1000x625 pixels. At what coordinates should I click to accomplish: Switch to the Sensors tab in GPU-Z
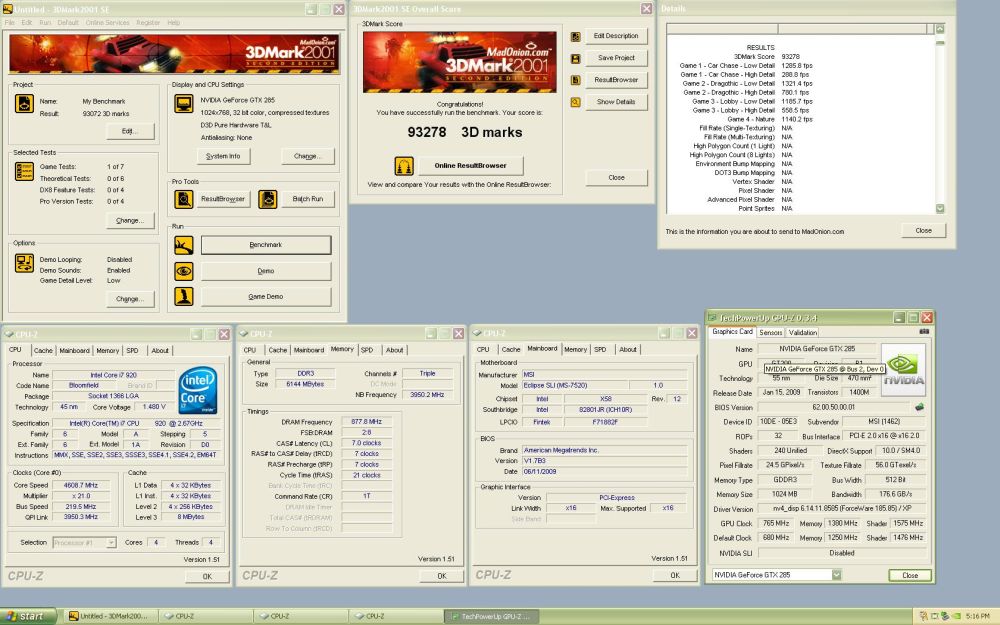(770, 332)
